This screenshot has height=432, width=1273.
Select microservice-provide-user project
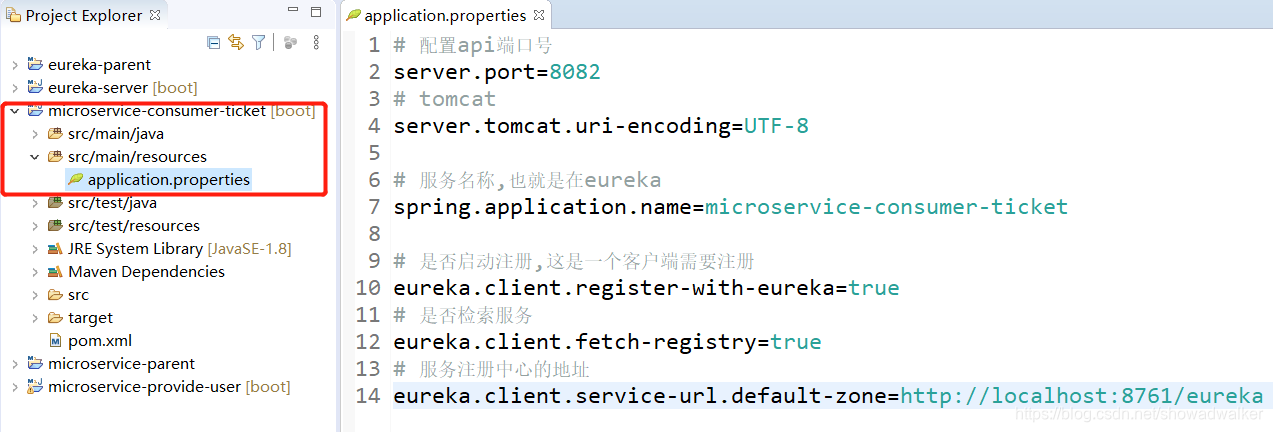(169, 387)
